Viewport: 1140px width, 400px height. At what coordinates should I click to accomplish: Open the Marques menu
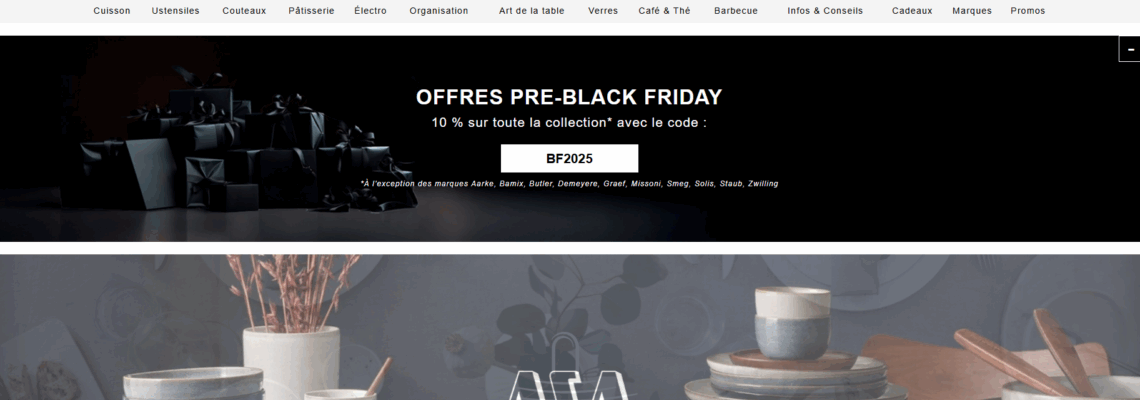pos(972,11)
